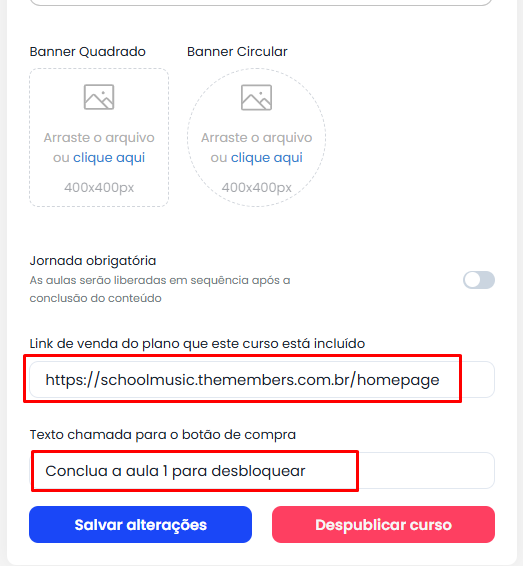Click the 'Texto chamada para o botão' label

[x=162, y=435]
